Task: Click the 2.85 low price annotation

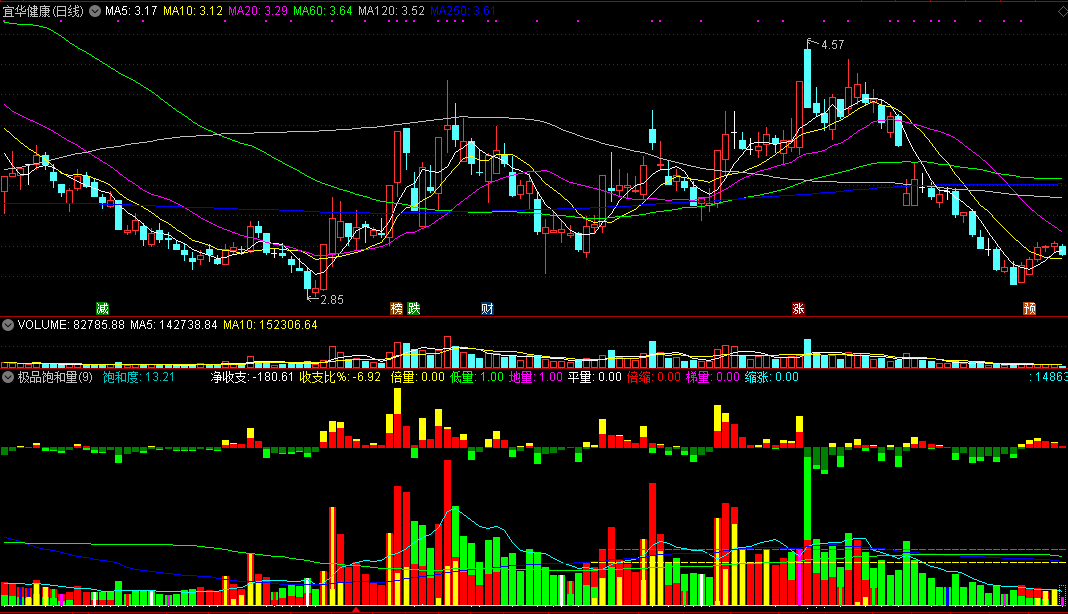Action: click(332, 299)
